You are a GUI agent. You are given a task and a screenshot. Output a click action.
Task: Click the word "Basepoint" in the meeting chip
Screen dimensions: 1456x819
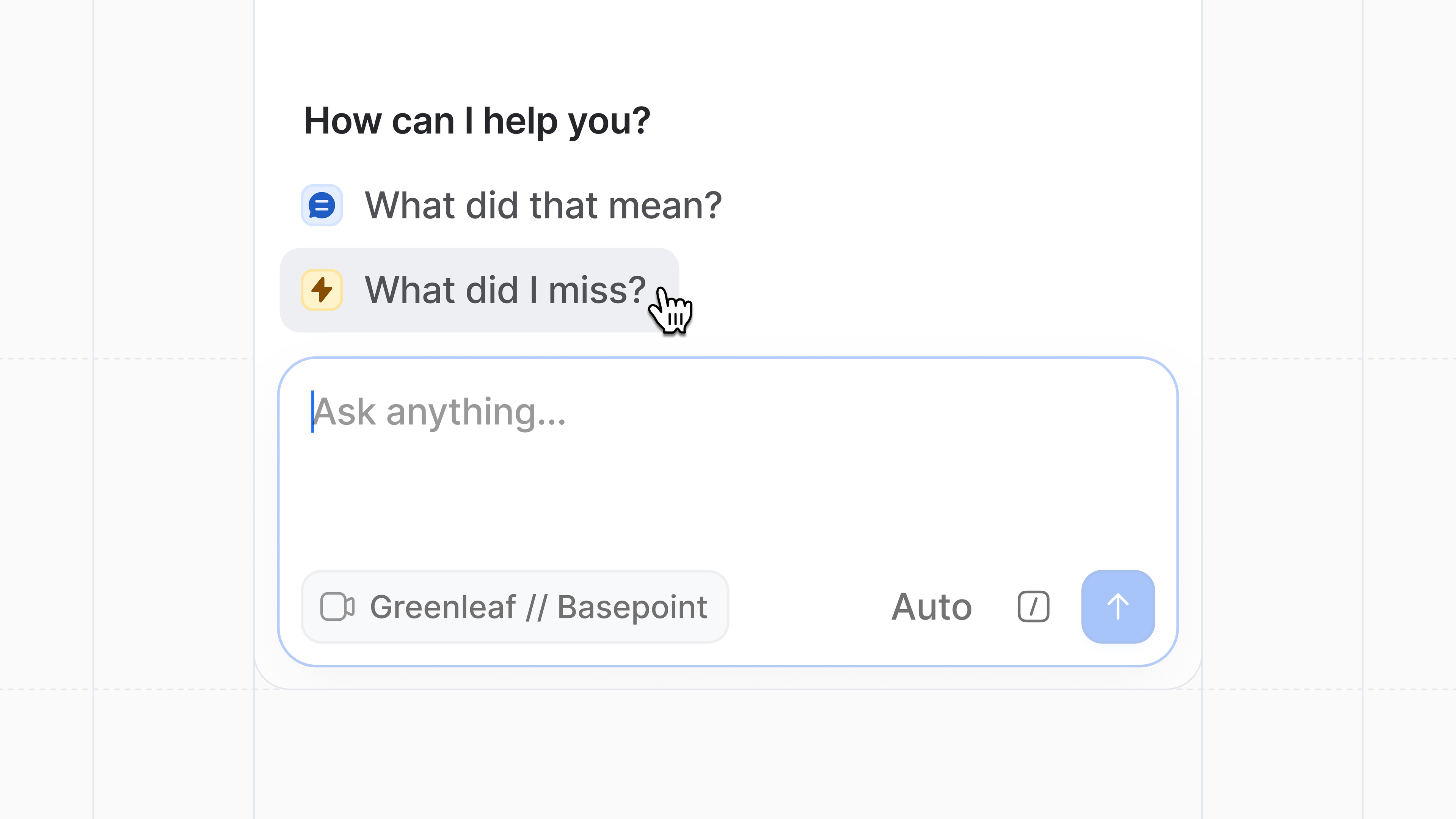[632, 607]
